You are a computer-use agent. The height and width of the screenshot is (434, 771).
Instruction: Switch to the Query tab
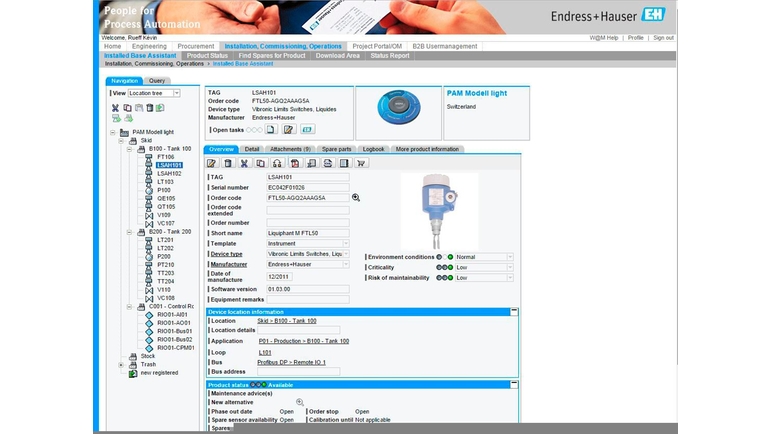click(157, 81)
